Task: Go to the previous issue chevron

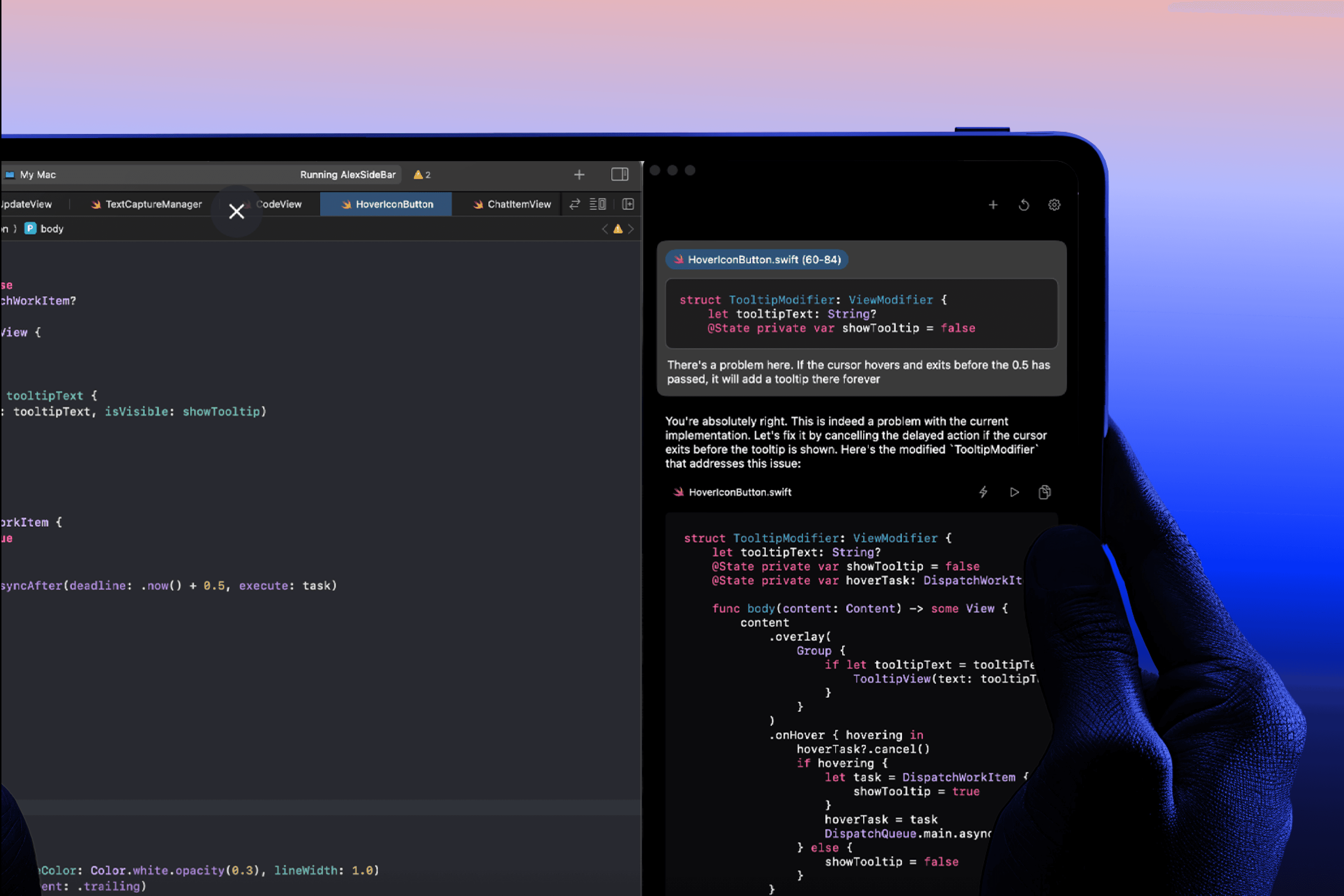Action: [x=605, y=229]
